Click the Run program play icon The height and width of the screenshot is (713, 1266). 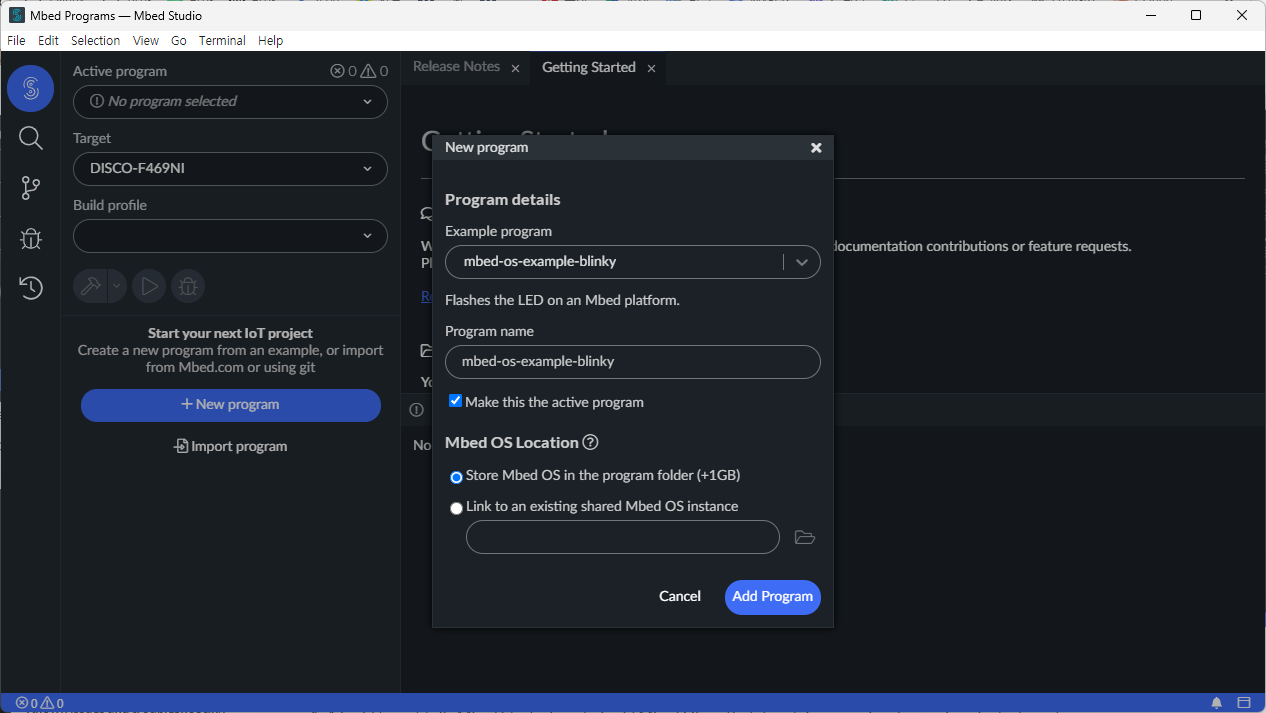click(x=149, y=286)
